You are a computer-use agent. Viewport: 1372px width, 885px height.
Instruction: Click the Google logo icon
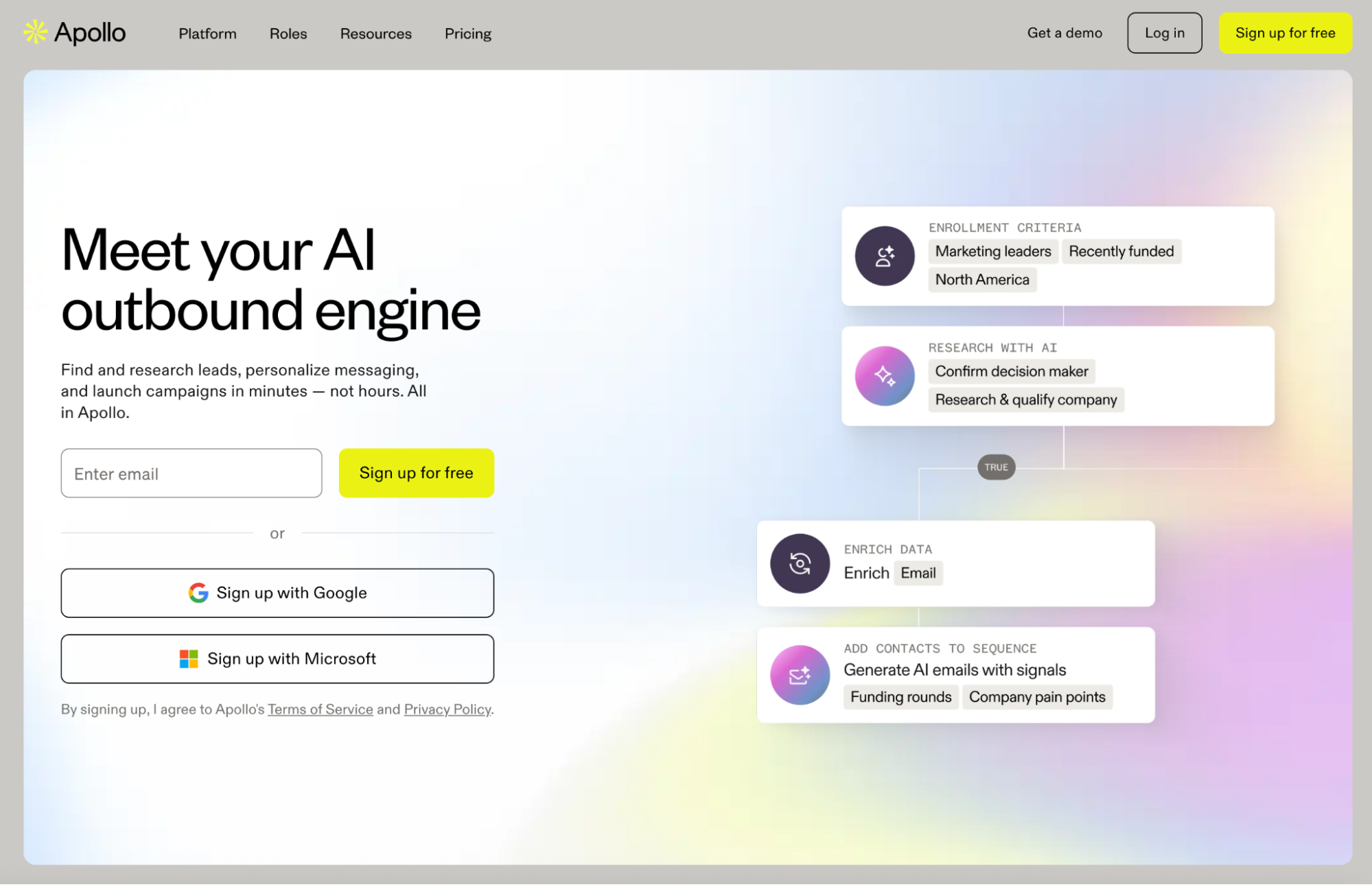[x=198, y=593]
